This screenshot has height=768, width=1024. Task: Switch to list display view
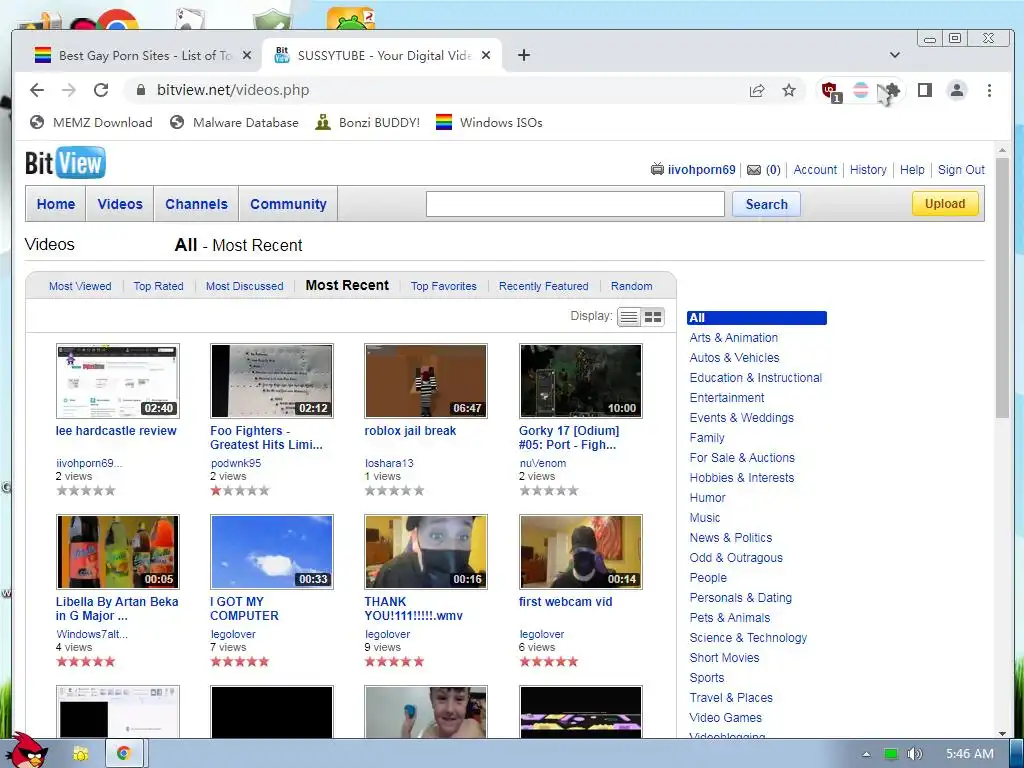[x=629, y=317]
